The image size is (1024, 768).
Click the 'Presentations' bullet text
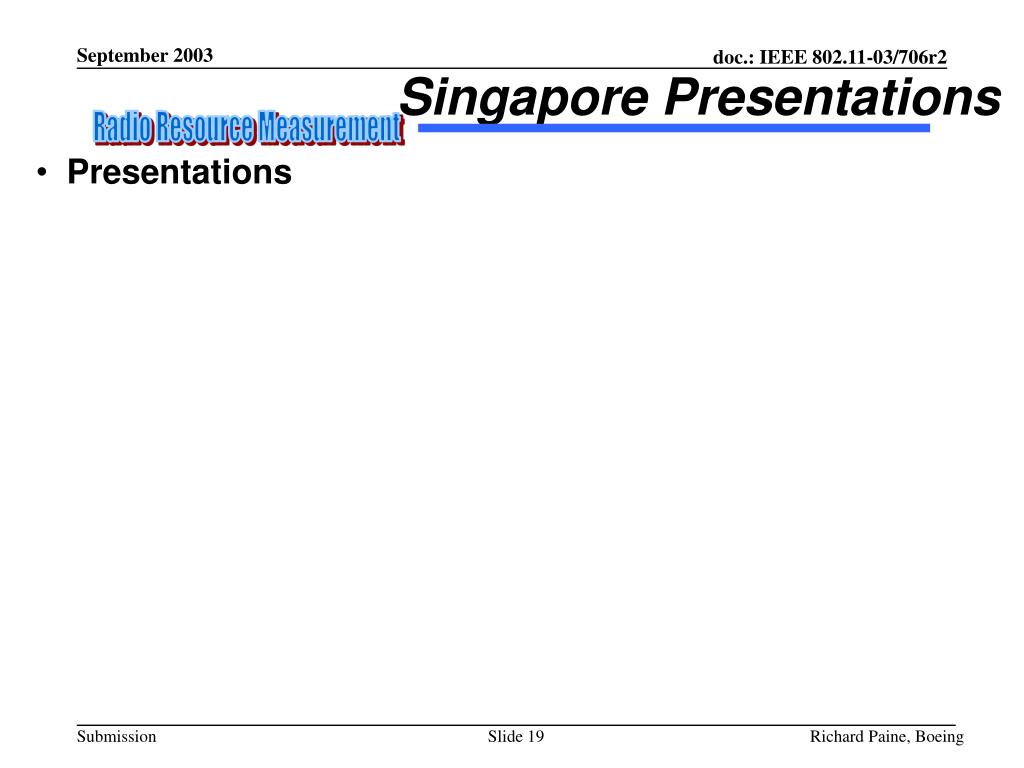[x=180, y=172]
